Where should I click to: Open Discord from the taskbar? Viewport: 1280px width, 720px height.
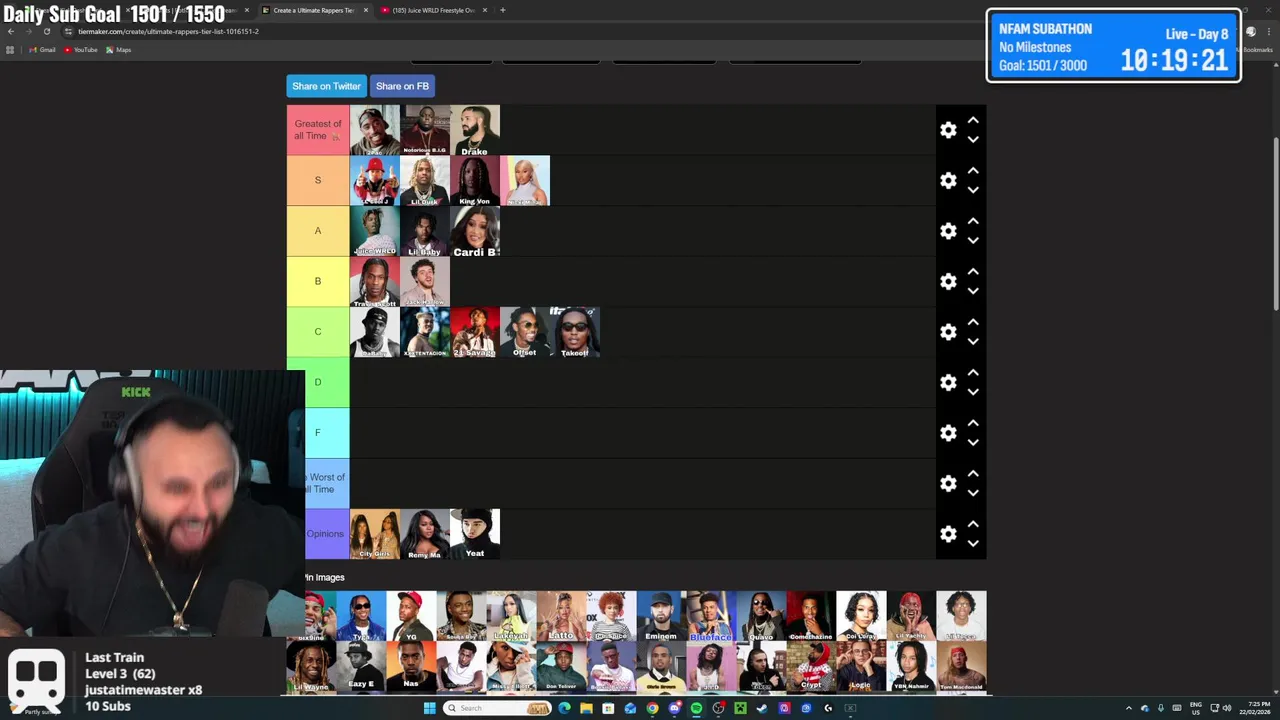click(674, 708)
